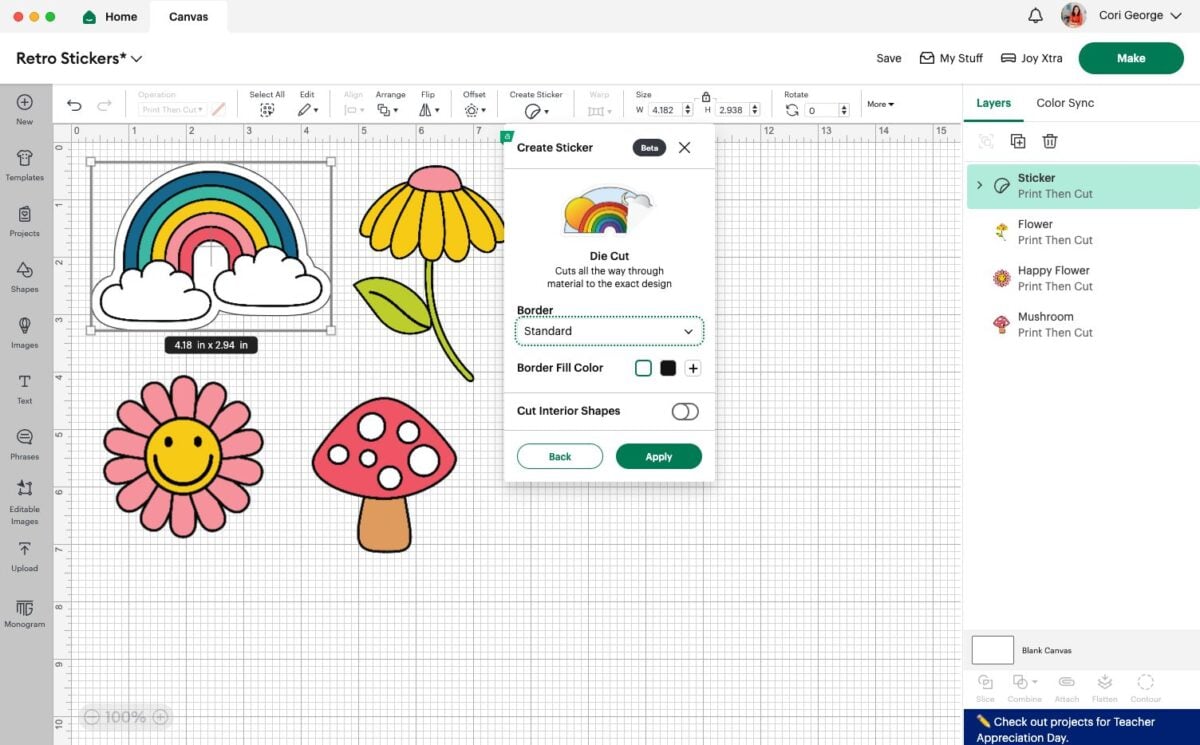Select the Text tool

click(x=25, y=389)
